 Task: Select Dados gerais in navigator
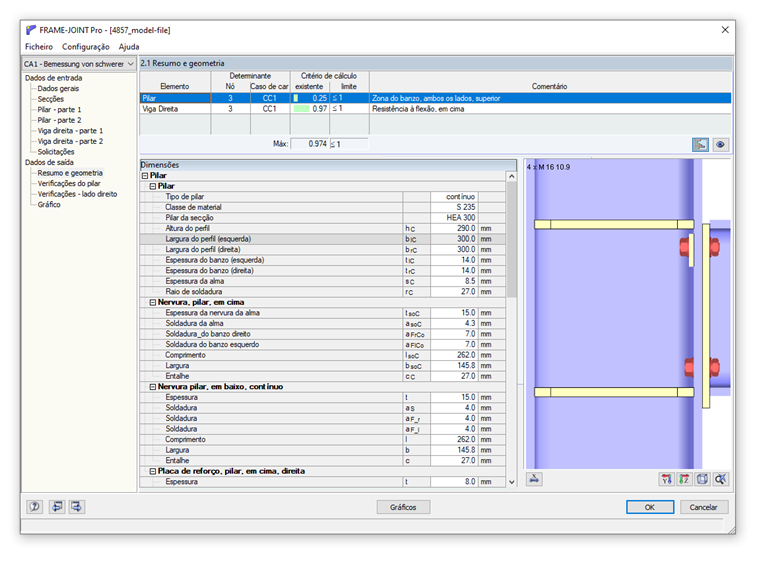tap(58, 88)
